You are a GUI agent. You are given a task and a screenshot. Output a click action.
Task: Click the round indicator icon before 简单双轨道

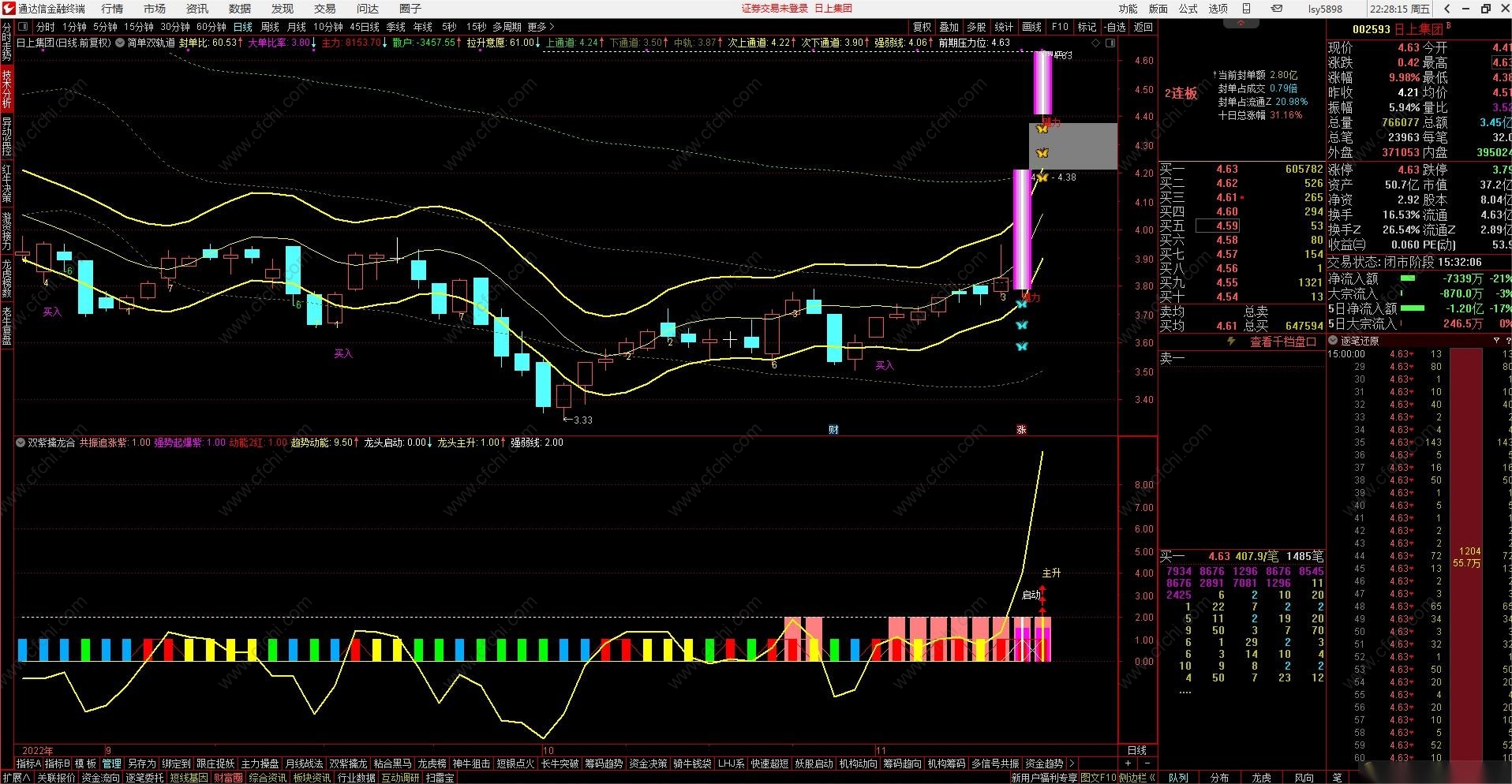(120, 43)
